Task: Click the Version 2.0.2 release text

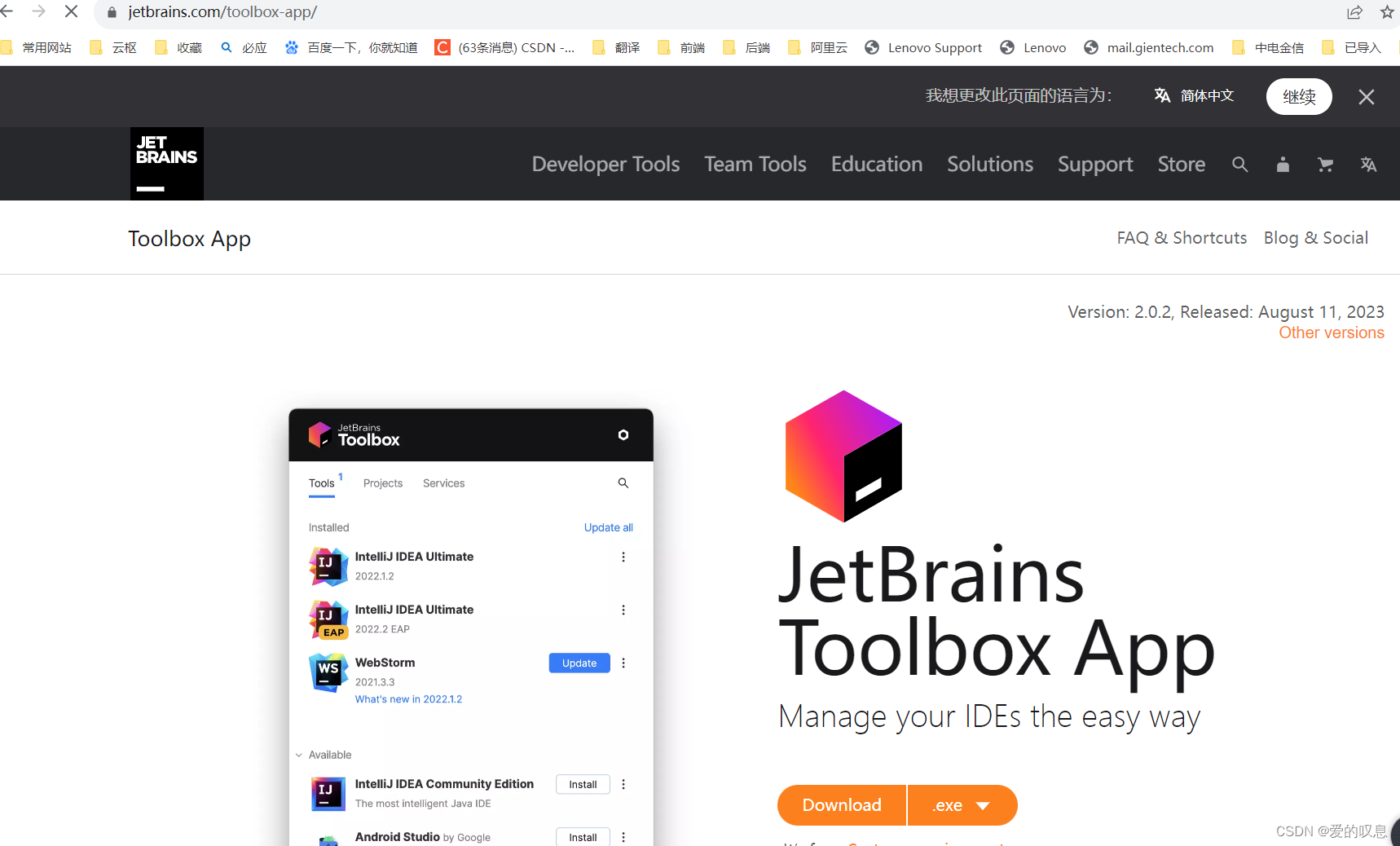Action: (x=1226, y=312)
